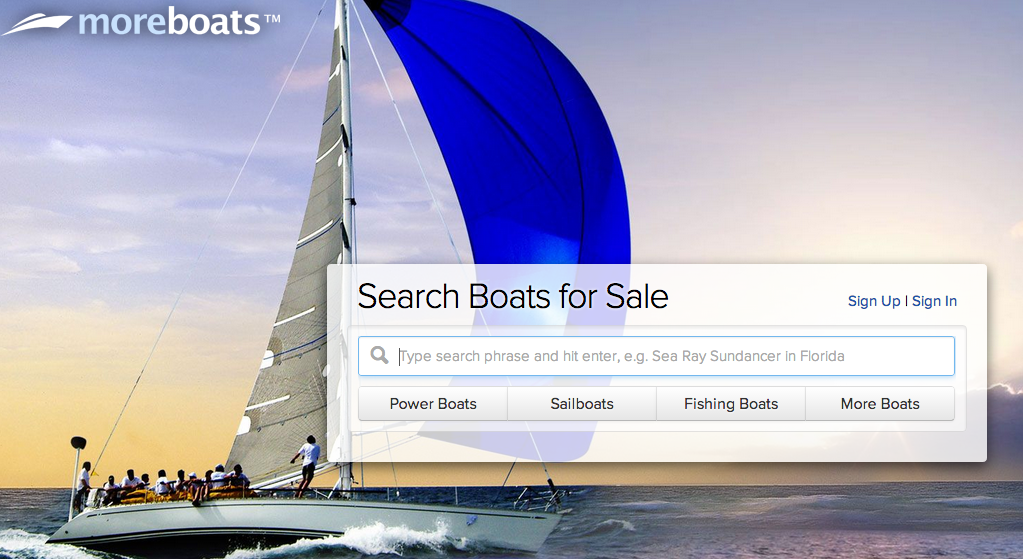Focus the search phrase input field
This screenshot has height=559, width=1023.
670,356
